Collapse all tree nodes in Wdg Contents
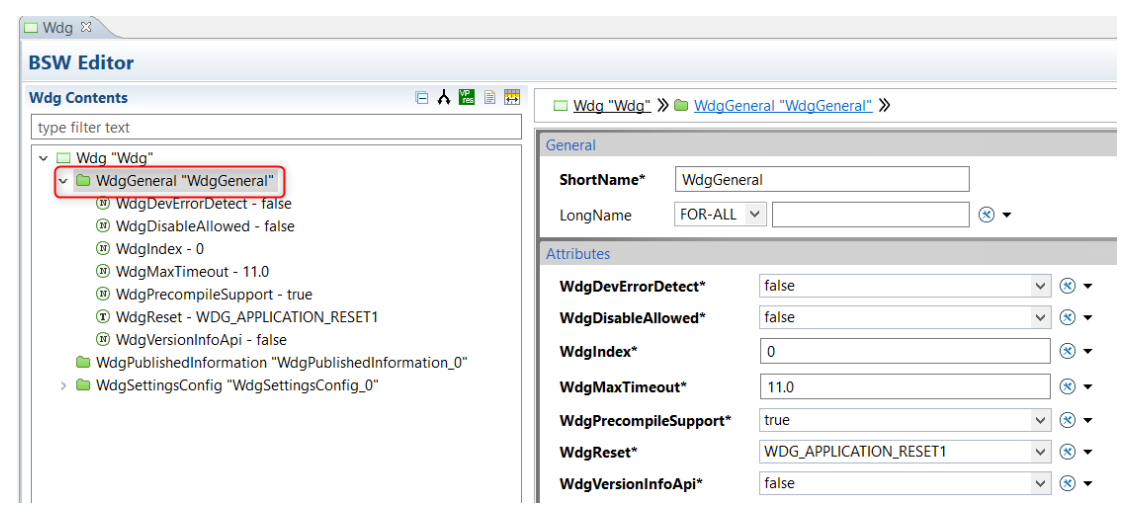Image resolution: width=1133 pixels, height=514 pixels. [x=421, y=98]
